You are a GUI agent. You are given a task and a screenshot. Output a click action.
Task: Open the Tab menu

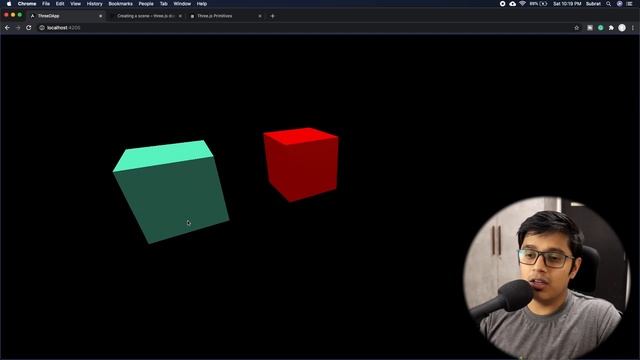[x=164, y=4]
